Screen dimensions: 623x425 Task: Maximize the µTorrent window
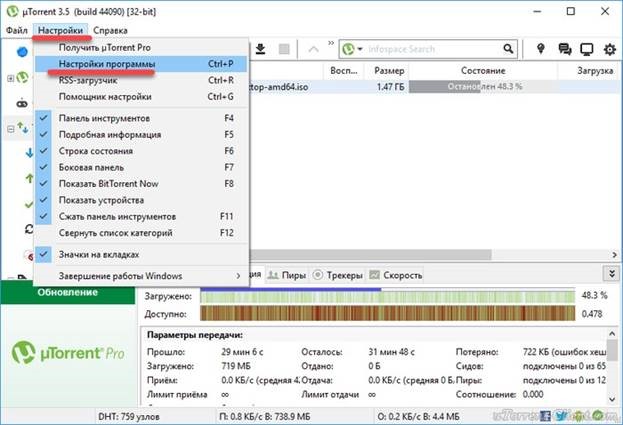click(571, 11)
